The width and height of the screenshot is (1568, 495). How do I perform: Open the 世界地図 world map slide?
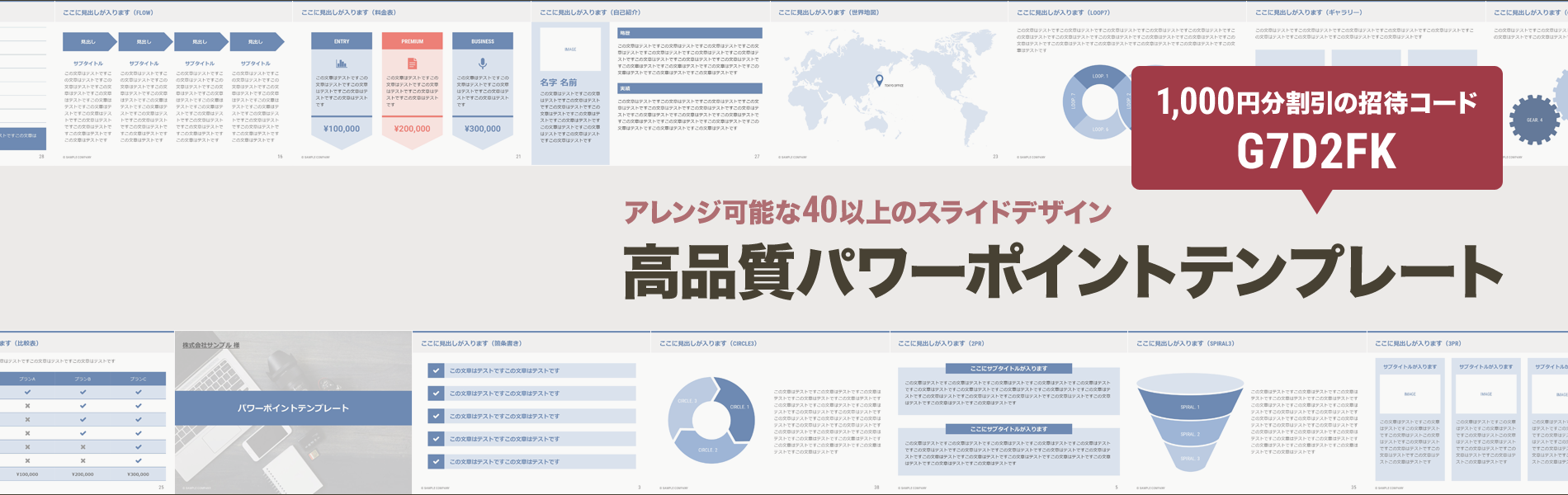pyautogui.click(x=889, y=83)
